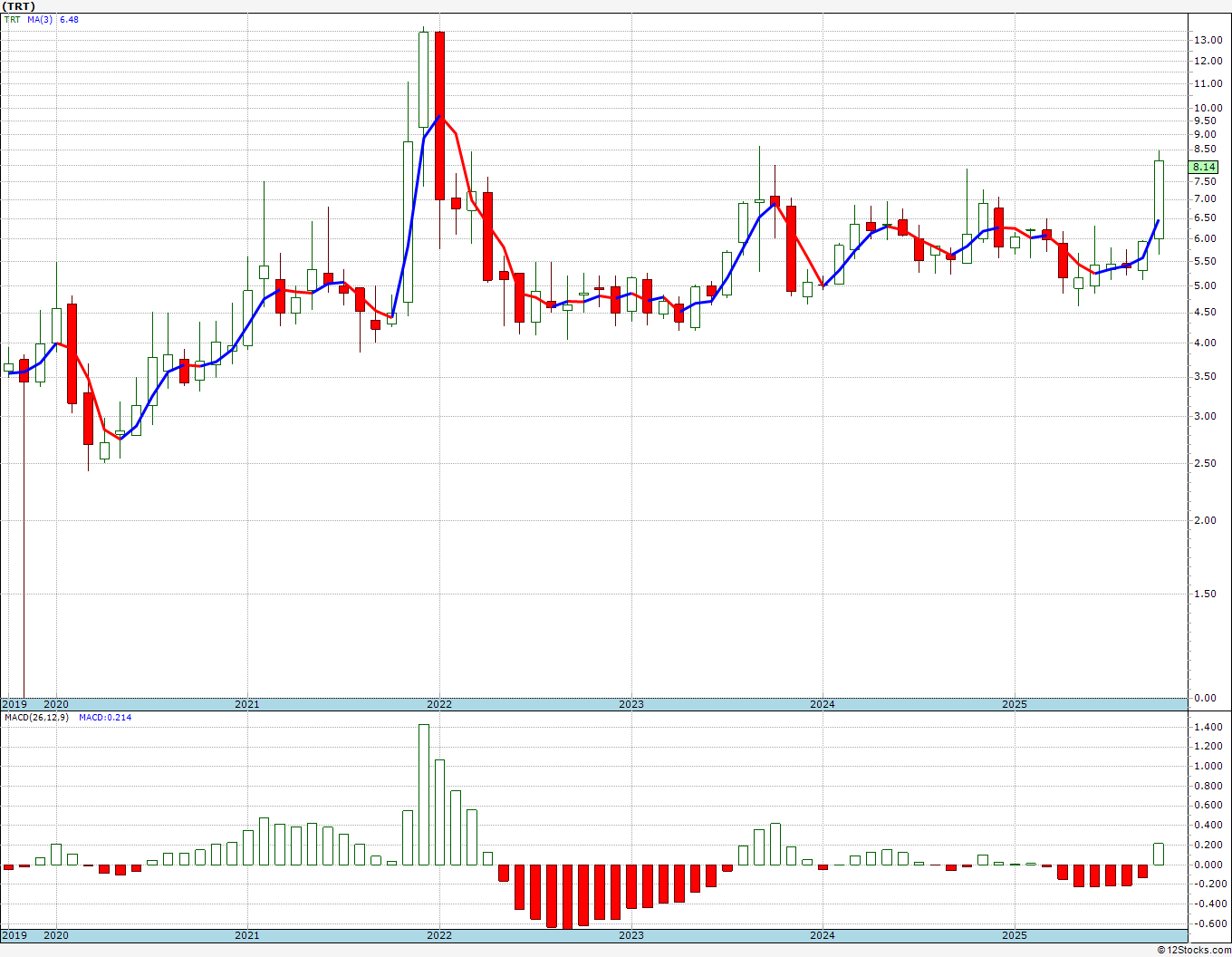The image size is (1232, 957).
Task: Click the 7.00 price axis label
Action: pos(1205,198)
